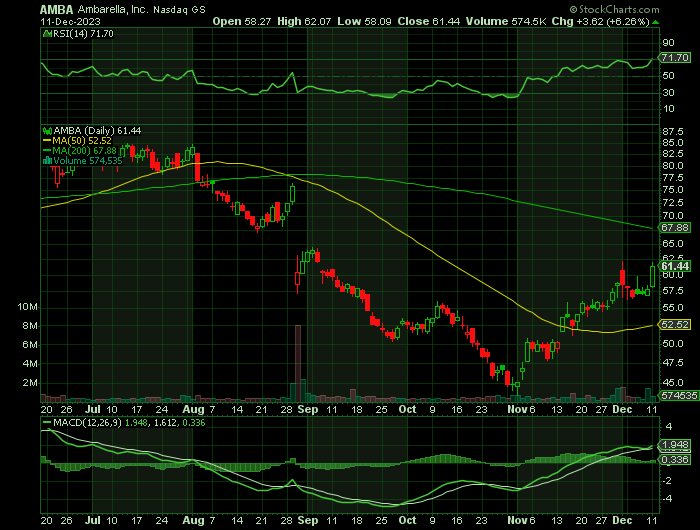Click the 55.0 price axis label
Screen dimensions: 700x530
click(x=674, y=308)
